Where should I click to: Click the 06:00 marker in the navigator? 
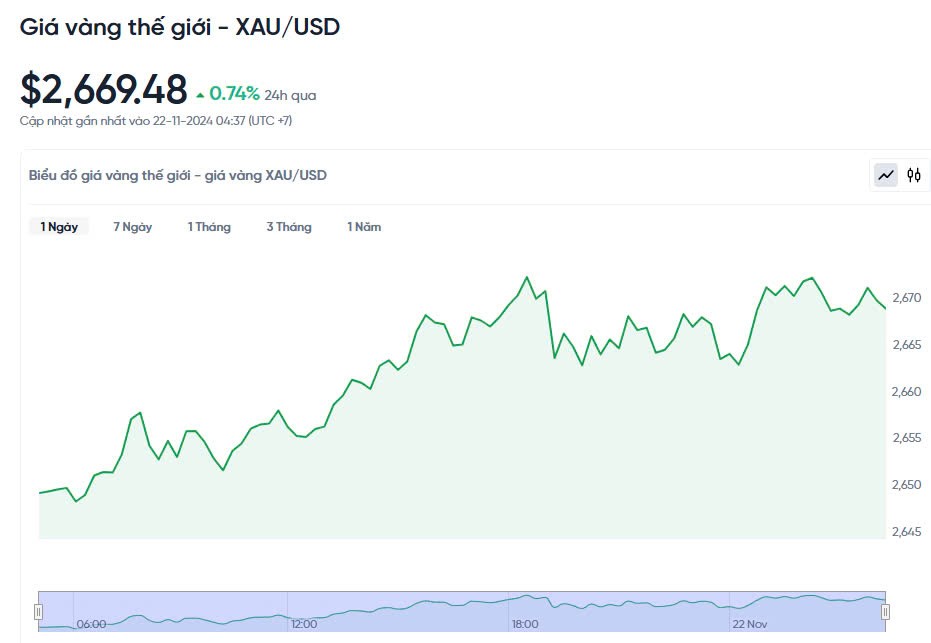coord(91,624)
